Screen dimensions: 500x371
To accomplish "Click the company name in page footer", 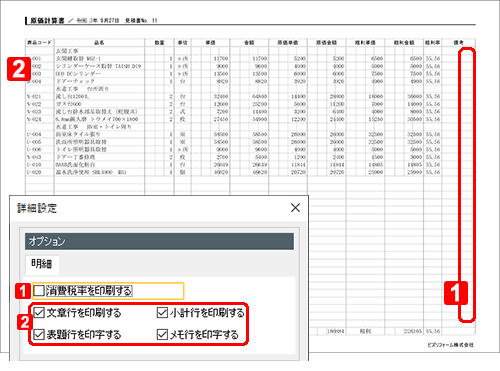I will point(450,345).
